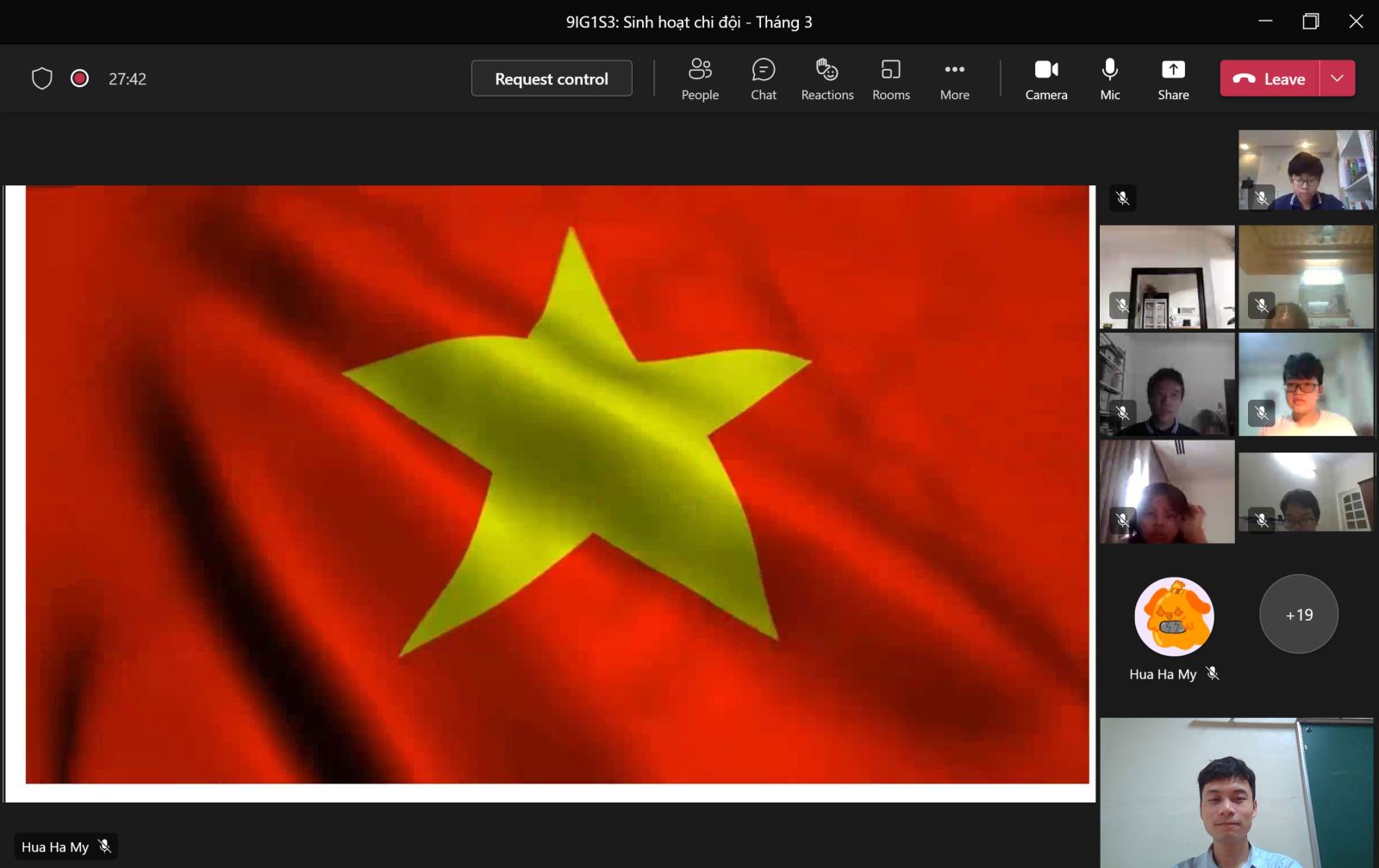
Task: Select video tile of boy in white shirt with glasses
Action: coord(1306,384)
